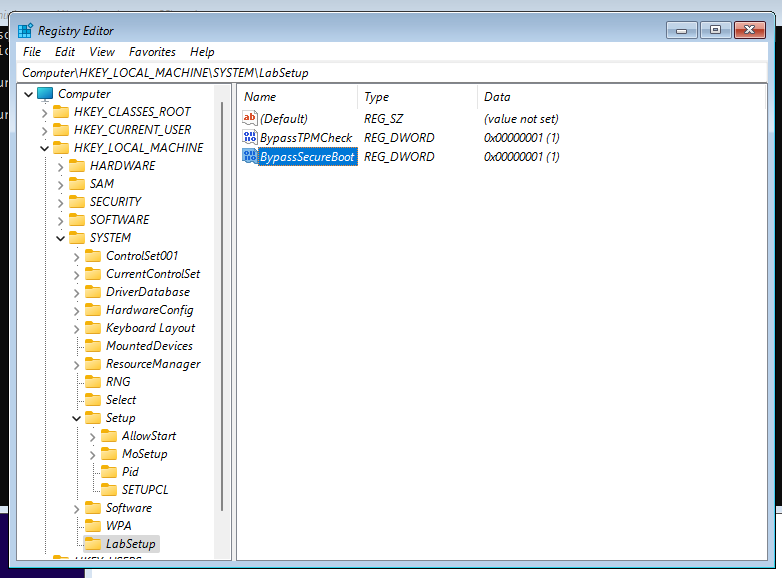Expand the AllowStart key
This screenshot has height=578, width=782.
[92, 437]
